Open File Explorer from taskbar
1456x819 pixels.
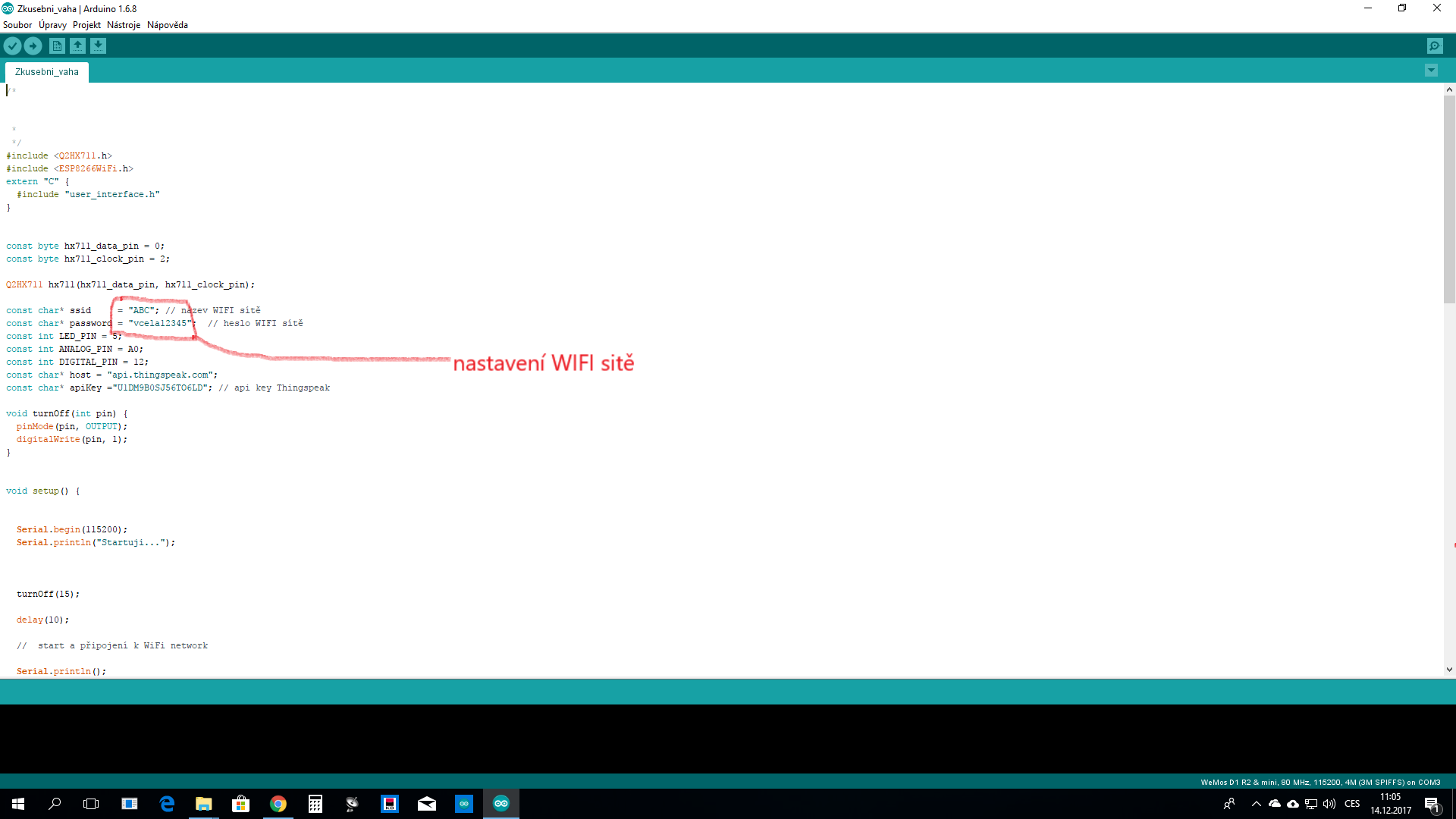(x=203, y=804)
